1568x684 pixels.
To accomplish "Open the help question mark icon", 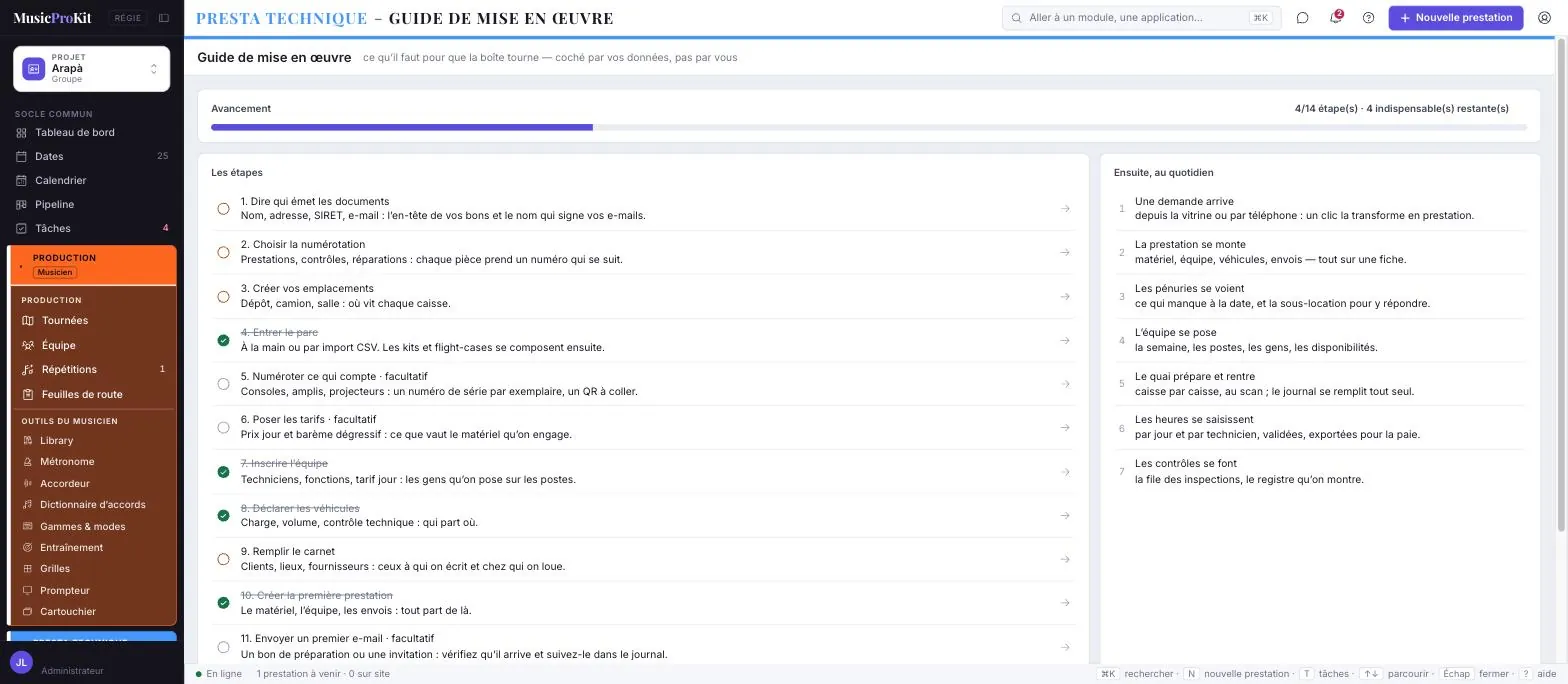I will pyautogui.click(x=1368, y=18).
